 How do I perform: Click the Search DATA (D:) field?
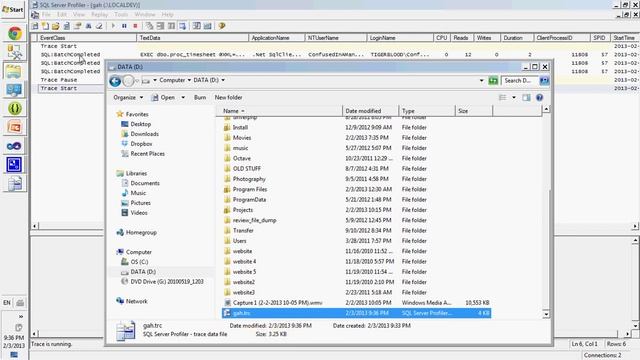click(x=520, y=81)
